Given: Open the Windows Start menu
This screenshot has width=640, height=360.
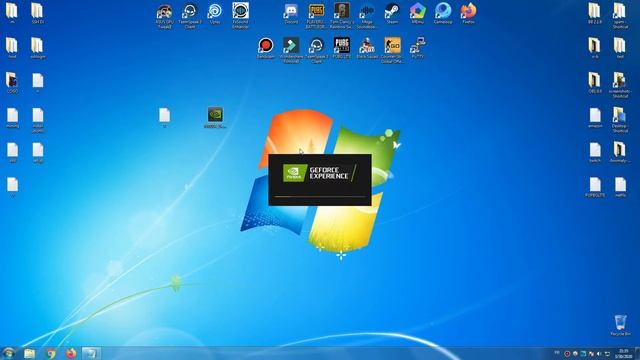Looking at the screenshot, I should tap(9, 353).
